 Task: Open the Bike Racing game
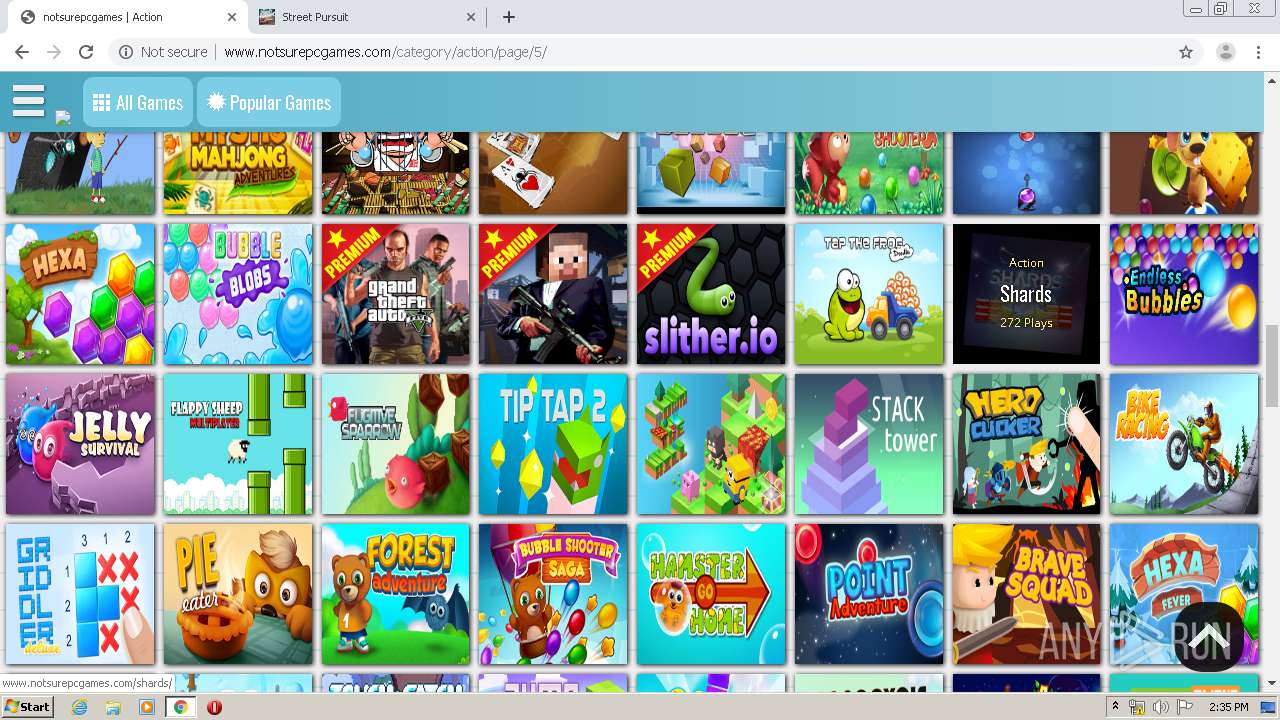pos(1184,444)
